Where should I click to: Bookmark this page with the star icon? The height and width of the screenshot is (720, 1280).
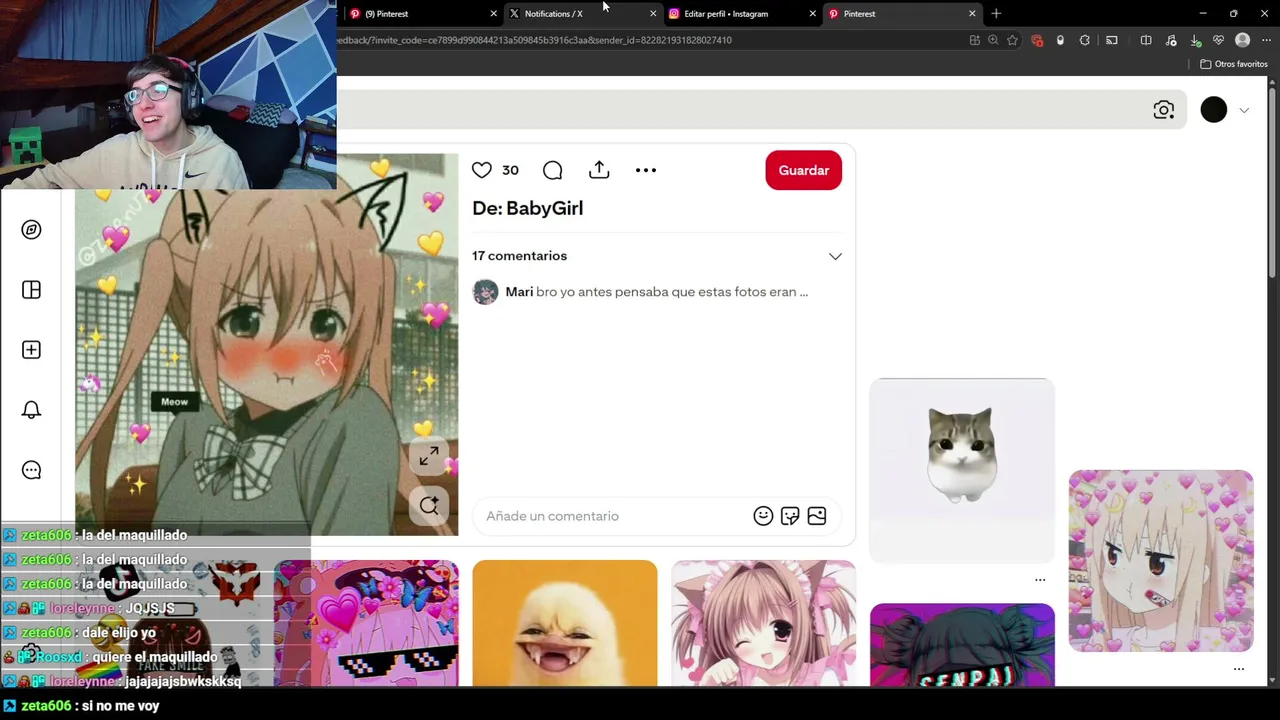pos(1012,40)
